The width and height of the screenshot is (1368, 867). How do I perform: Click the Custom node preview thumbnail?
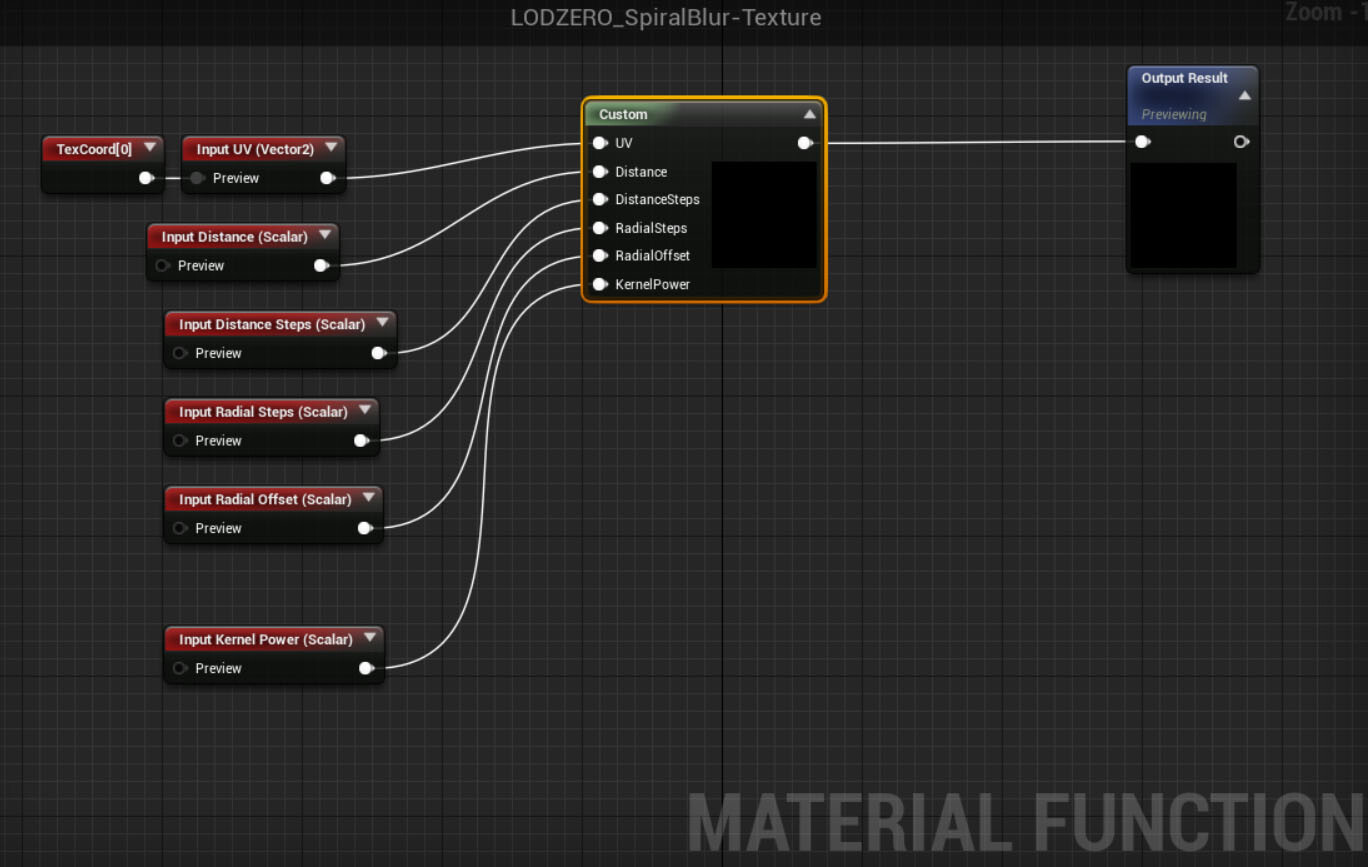click(x=764, y=215)
